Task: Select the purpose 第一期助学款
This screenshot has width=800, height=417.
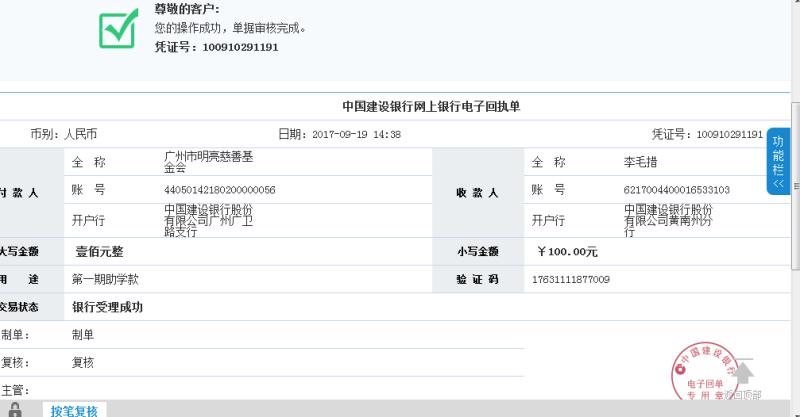Action: 105,279
